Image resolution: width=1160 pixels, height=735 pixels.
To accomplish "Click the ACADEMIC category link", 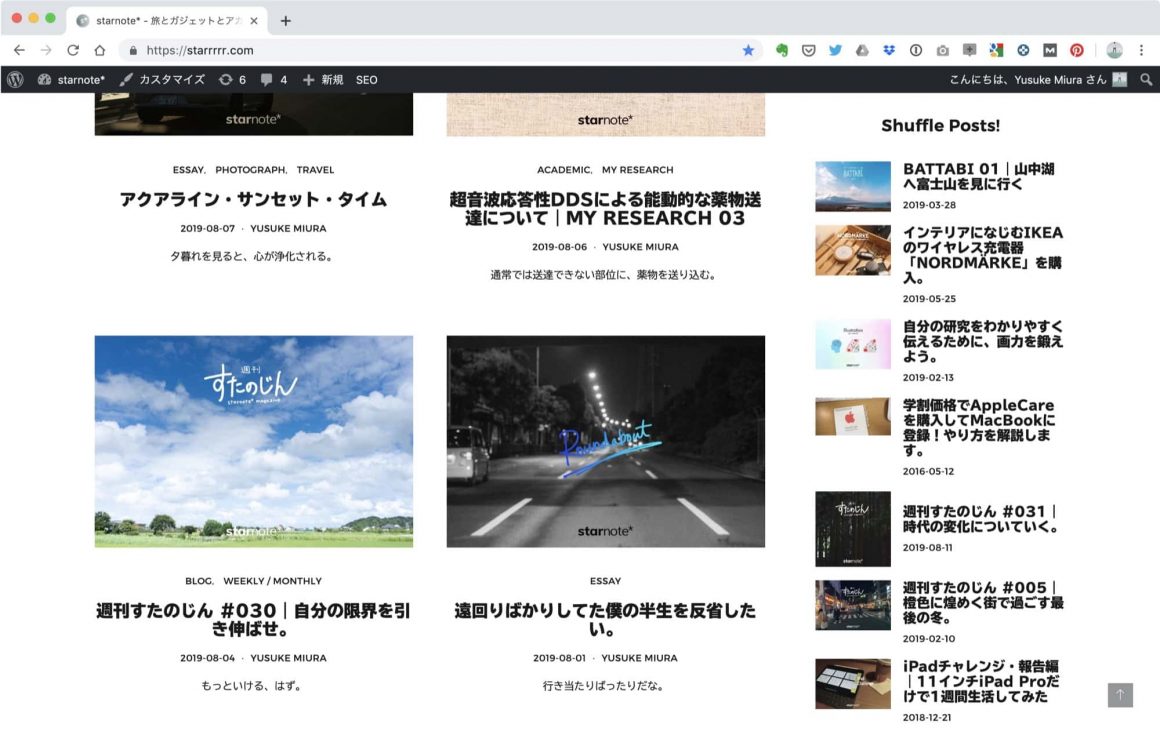I will pyautogui.click(x=564, y=170).
